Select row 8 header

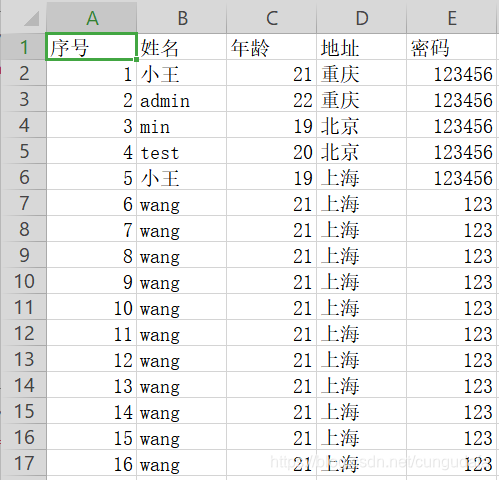[x=23, y=229]
